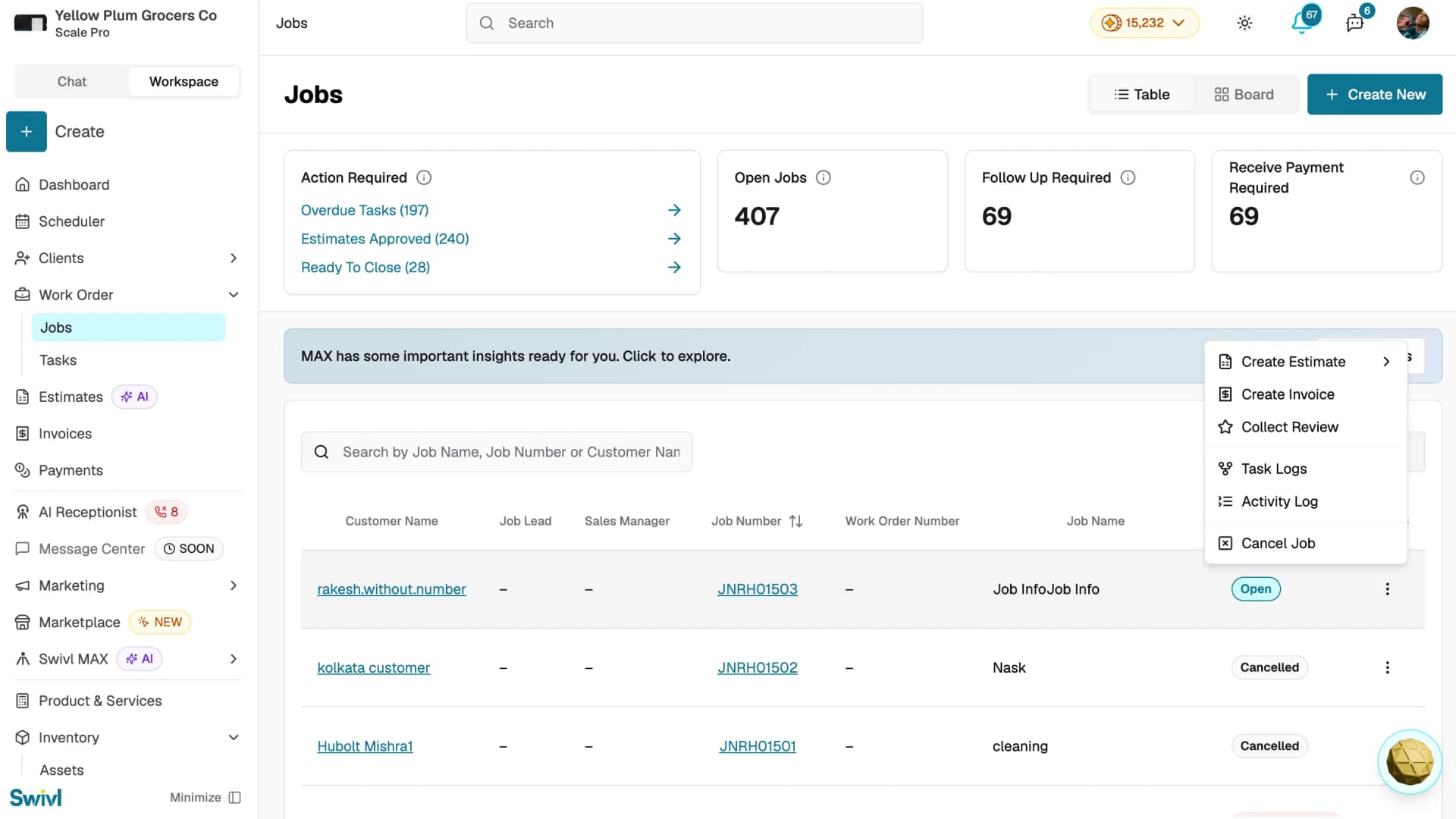Expand the Create Estimate submenu arrow
Image resolution: width=1456 pixels, height=819 pixels.
pyautogui.click(x=1386, y=362)
